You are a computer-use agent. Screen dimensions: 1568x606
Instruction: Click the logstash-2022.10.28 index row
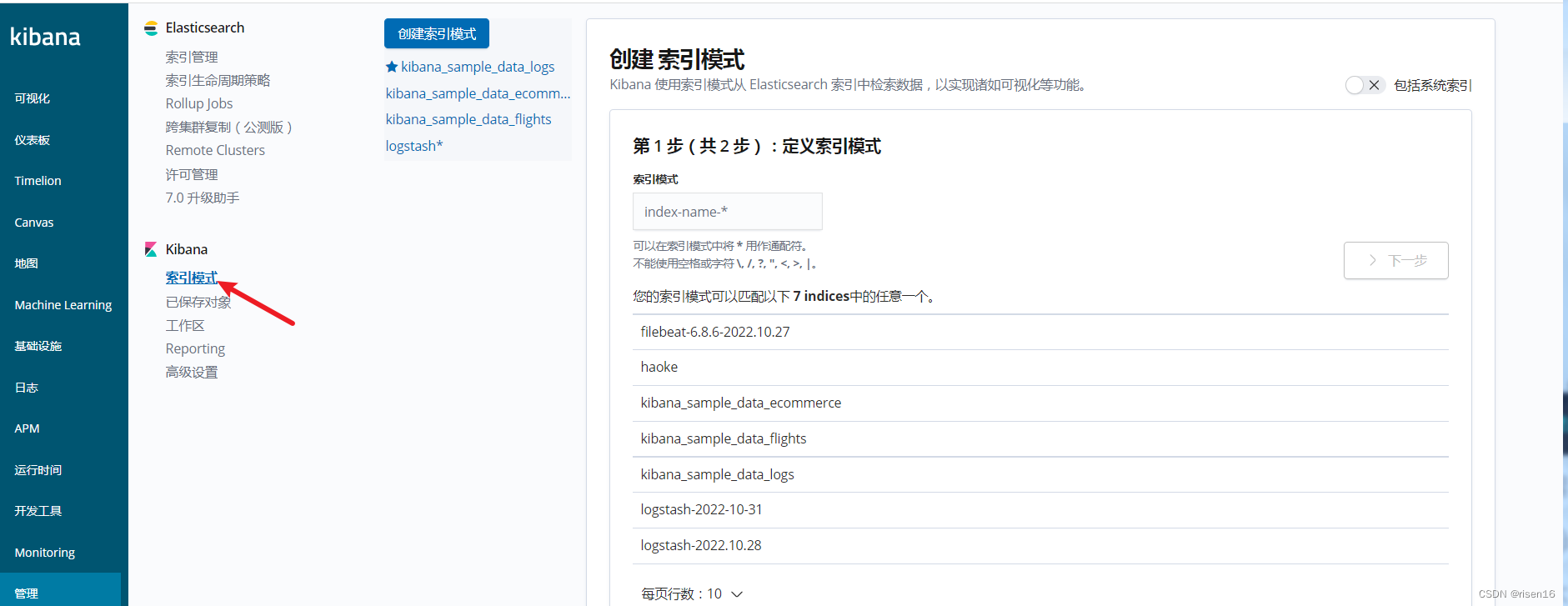[1040, 545]
